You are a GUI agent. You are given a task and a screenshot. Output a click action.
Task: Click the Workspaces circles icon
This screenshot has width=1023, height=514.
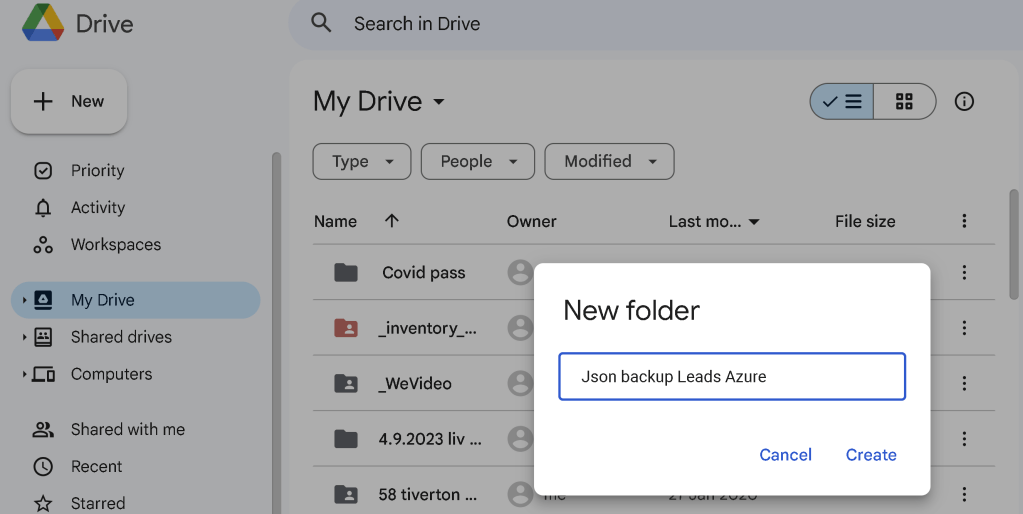pos(43,245)
